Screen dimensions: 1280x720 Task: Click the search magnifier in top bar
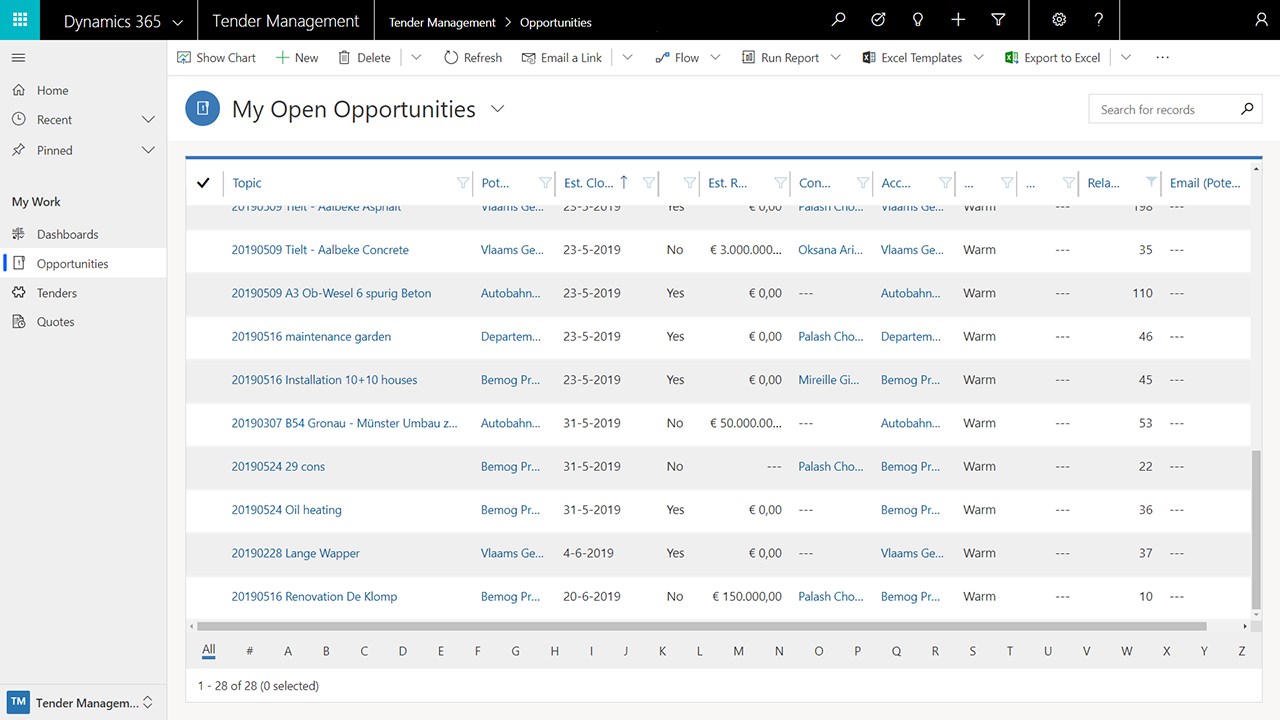click(x=838, y=20)
